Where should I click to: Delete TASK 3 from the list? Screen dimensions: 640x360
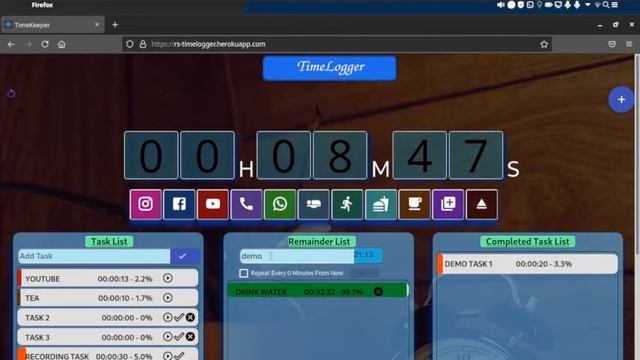point(190,337)
